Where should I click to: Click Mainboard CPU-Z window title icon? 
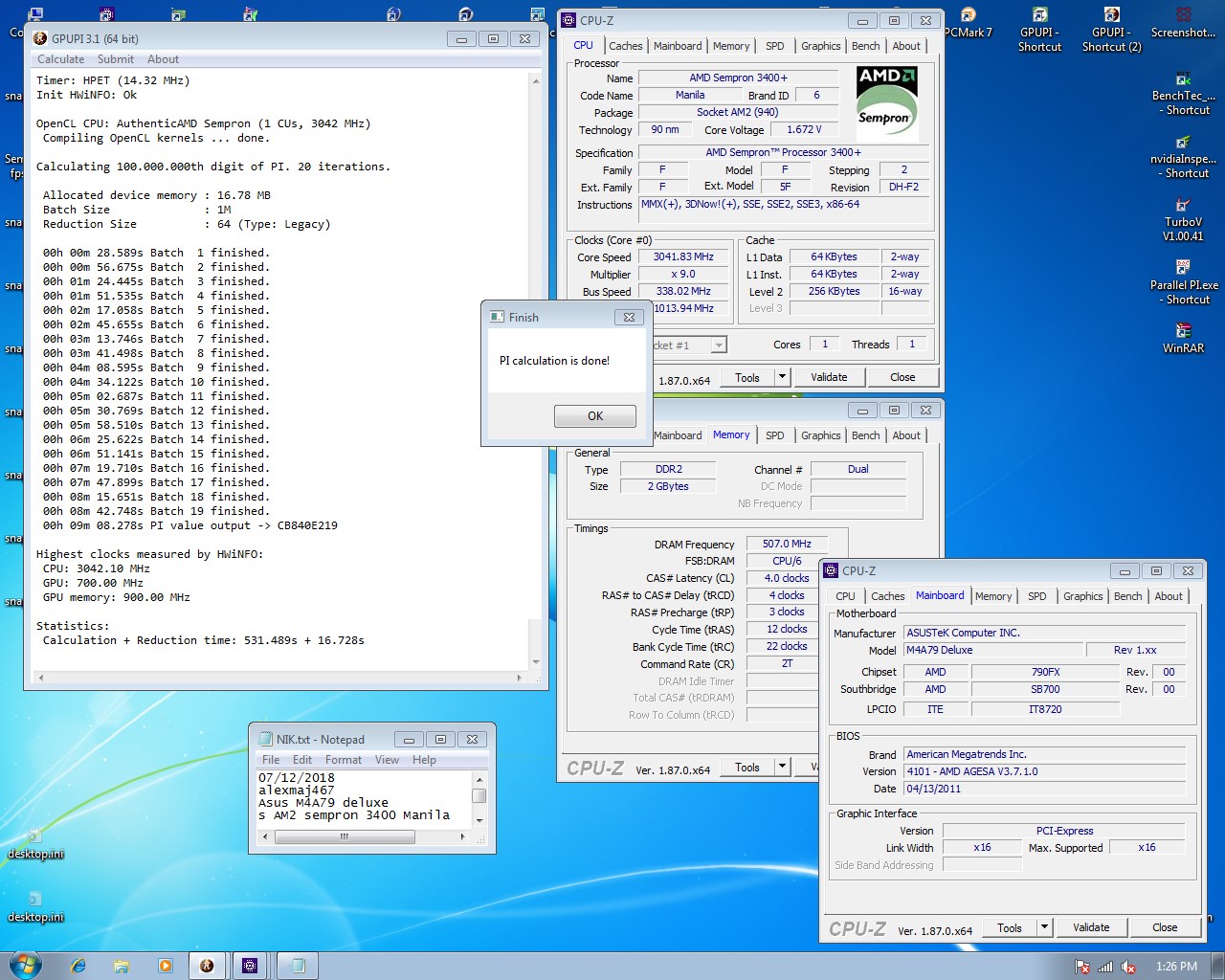(x=831, y=570)
